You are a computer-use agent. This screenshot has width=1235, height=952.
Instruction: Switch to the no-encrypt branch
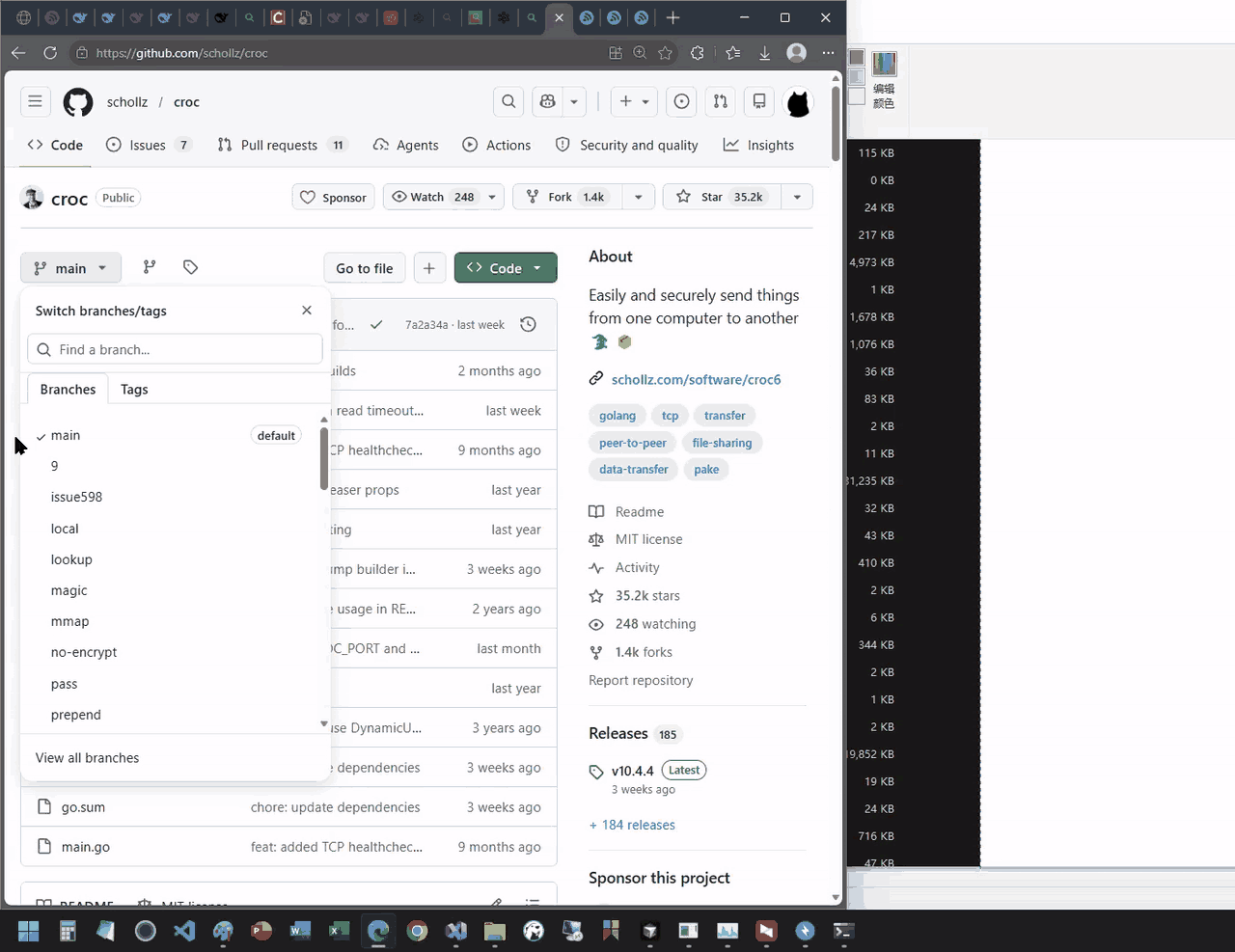coord(175,652)
